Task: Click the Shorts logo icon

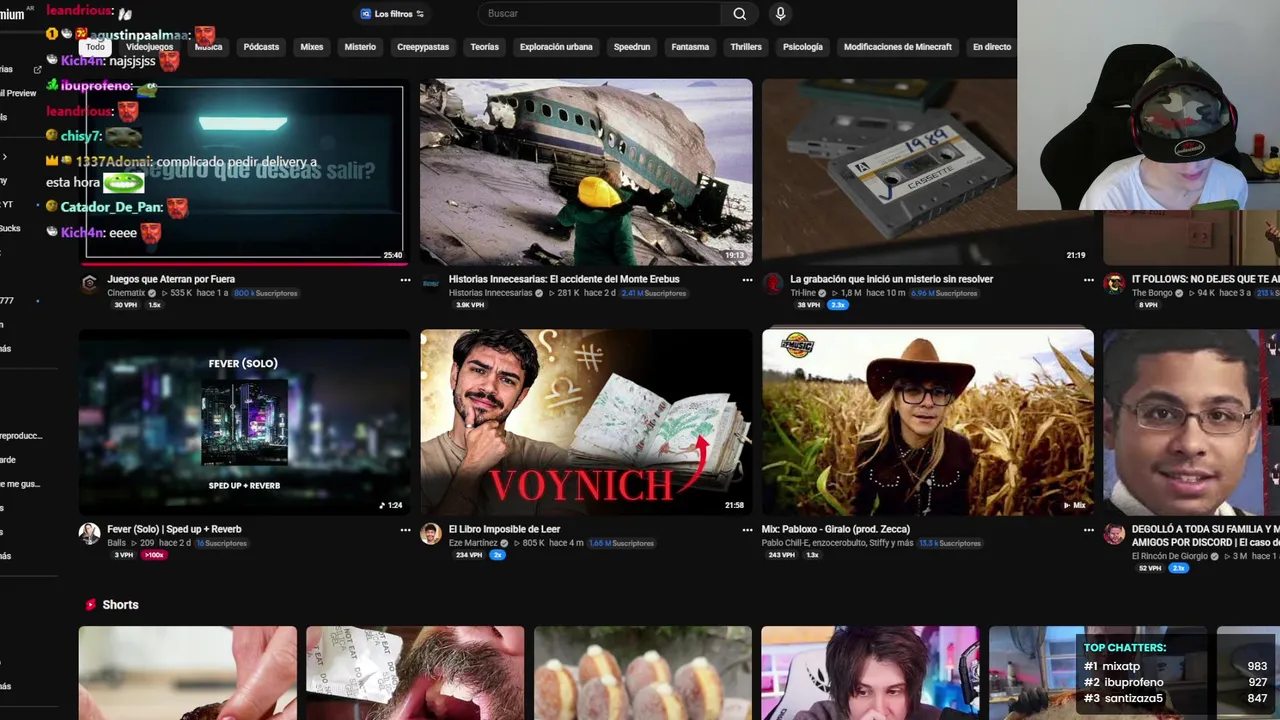Action: (x=91, y=605)
